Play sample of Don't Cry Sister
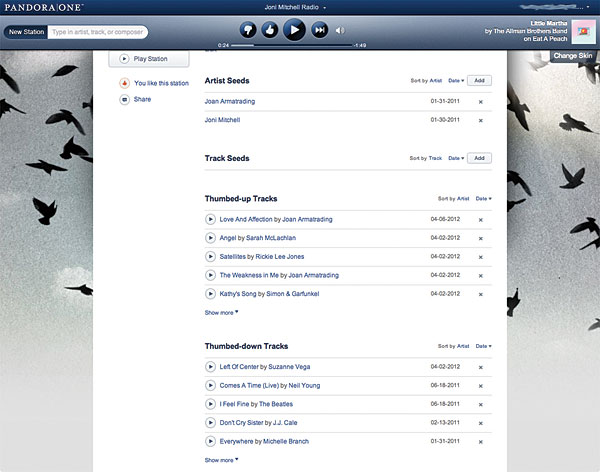Viewport: 600px width, 472px height. [210, 423]
